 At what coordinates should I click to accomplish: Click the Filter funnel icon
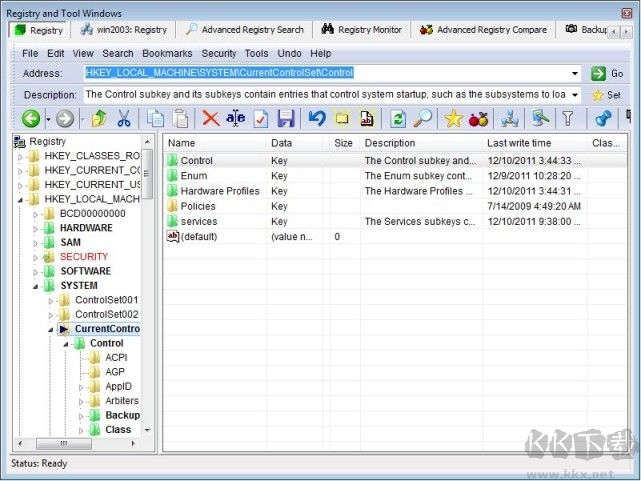[x=568, y=119]
